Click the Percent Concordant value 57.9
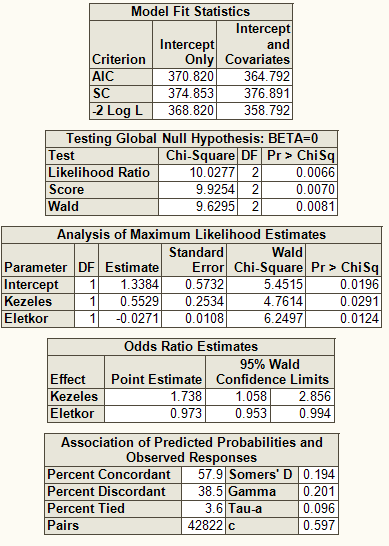Screen dimensions: 389x546 [x=210, y=474]
